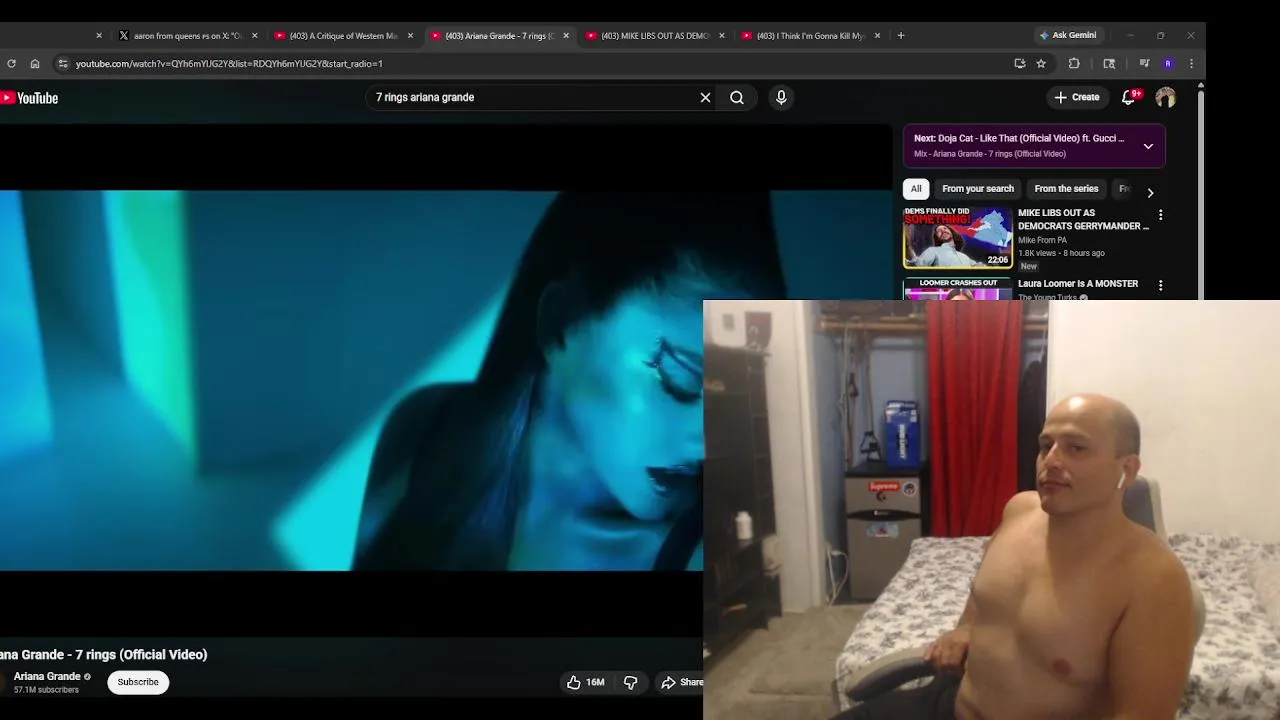This screenshot has height=720, width=1280.
Task: Click the browser address bar URL
Action: [229, 63]
